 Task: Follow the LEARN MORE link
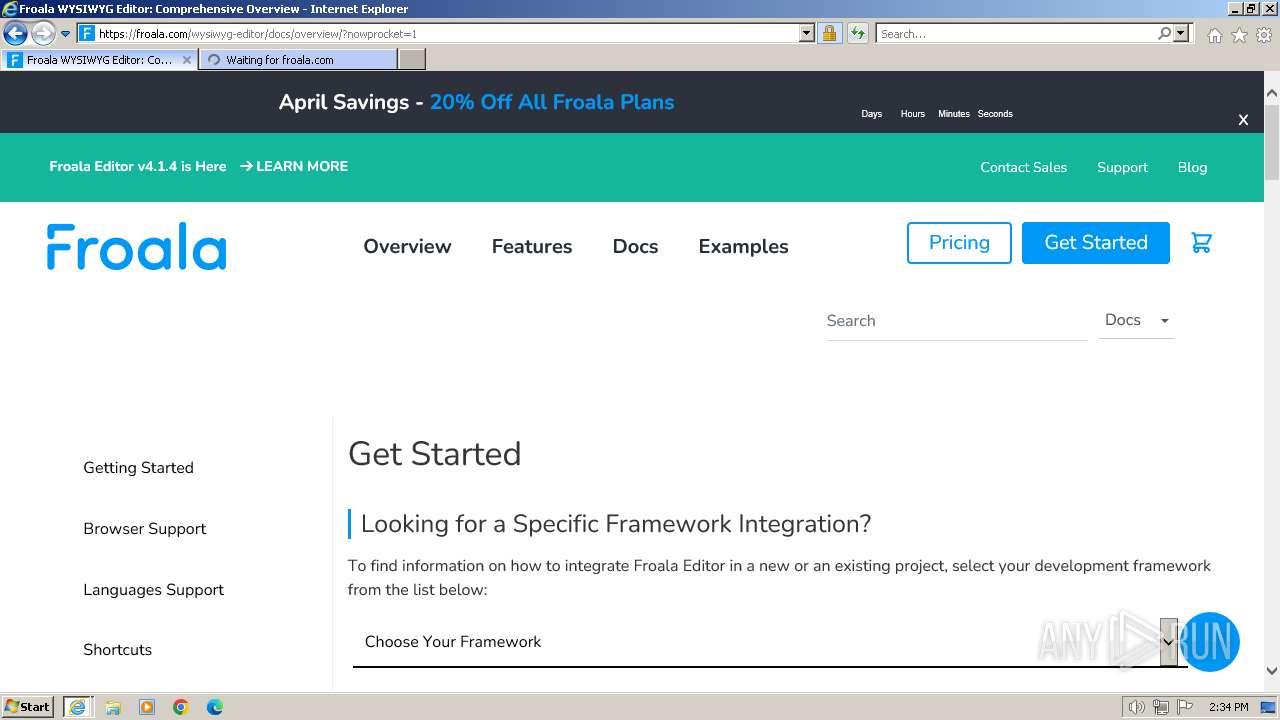pos(294,166)
